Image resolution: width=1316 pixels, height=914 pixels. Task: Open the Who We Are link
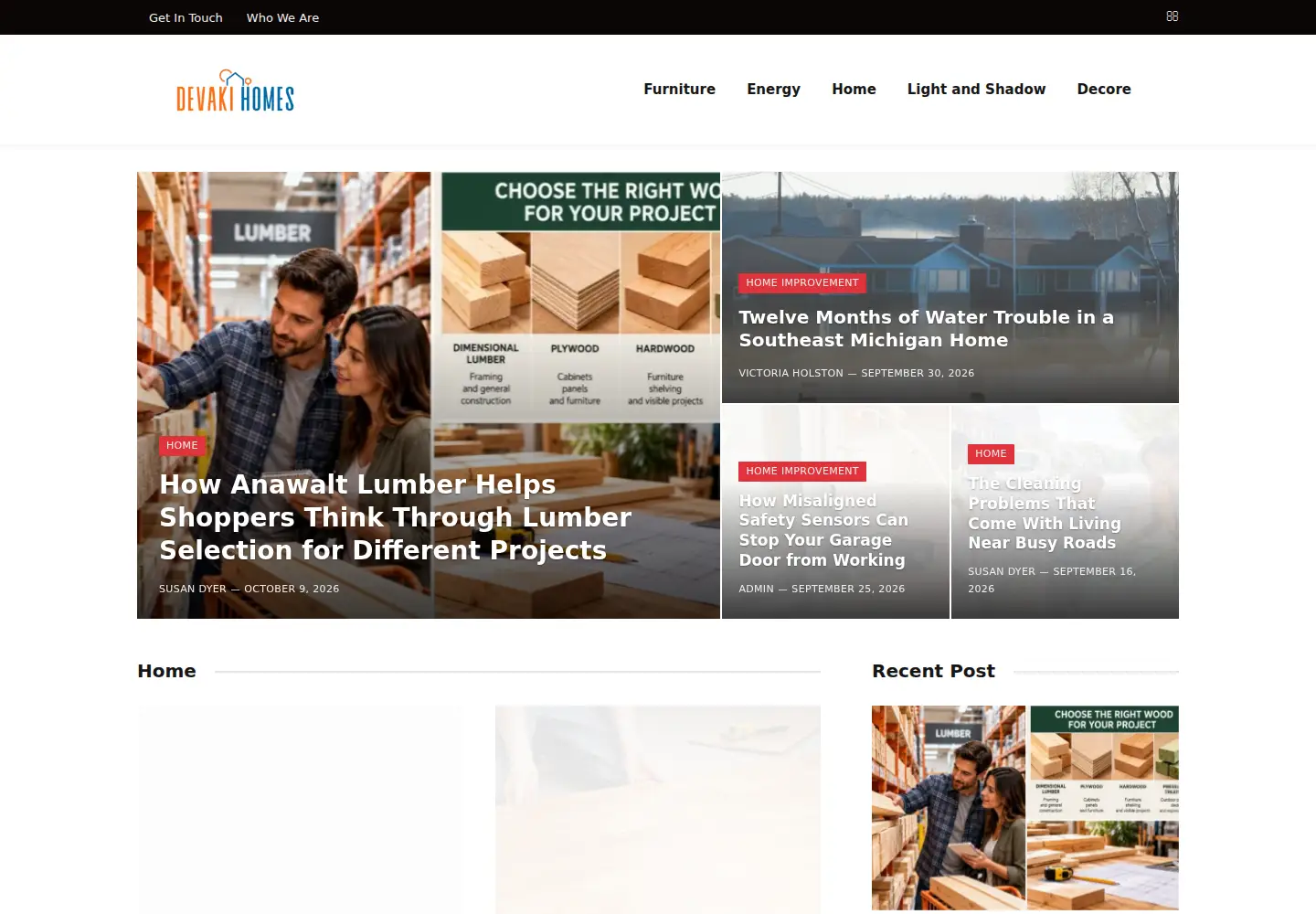click(x=282, y=17)
